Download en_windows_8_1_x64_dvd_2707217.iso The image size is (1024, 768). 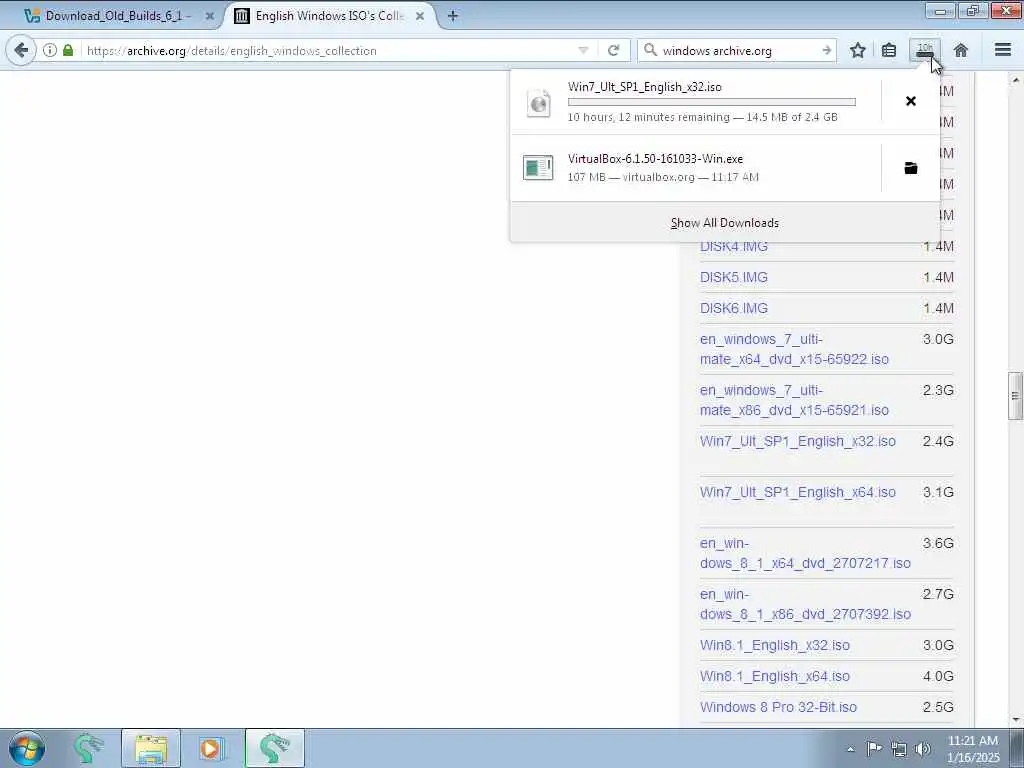pos(805,553)
